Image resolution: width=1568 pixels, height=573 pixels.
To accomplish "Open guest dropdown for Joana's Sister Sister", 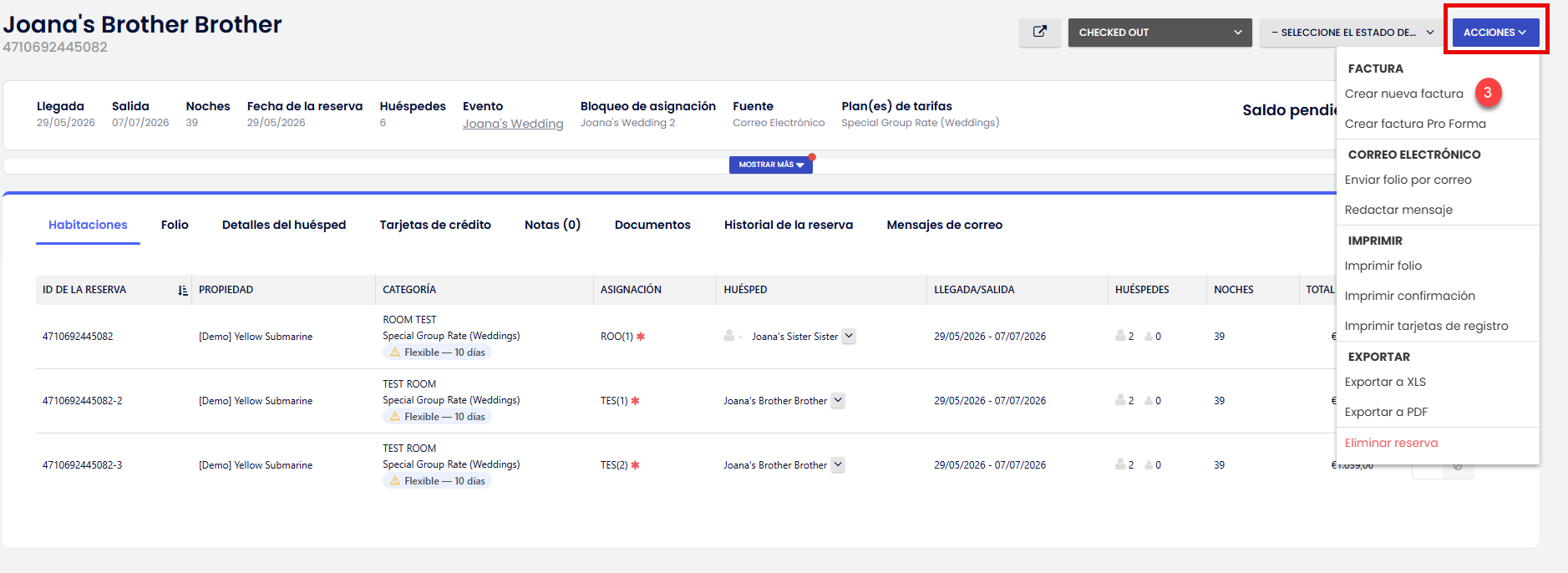I will pyautogui.click(x=849, y=336).
